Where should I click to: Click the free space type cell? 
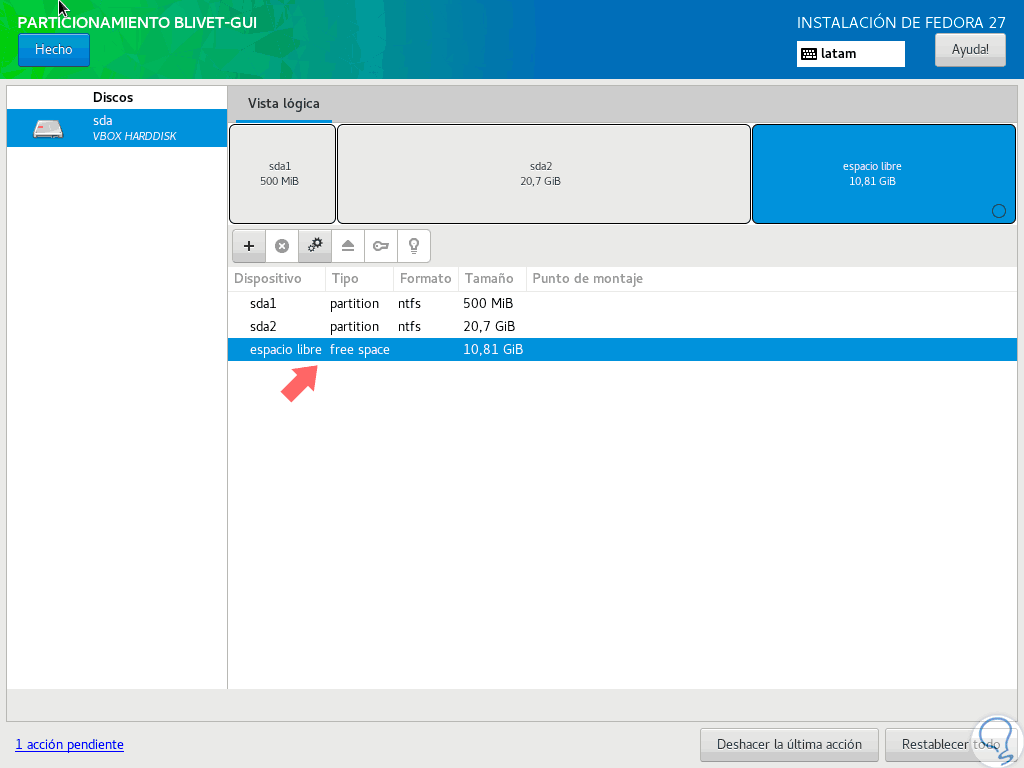pos(359,350)
